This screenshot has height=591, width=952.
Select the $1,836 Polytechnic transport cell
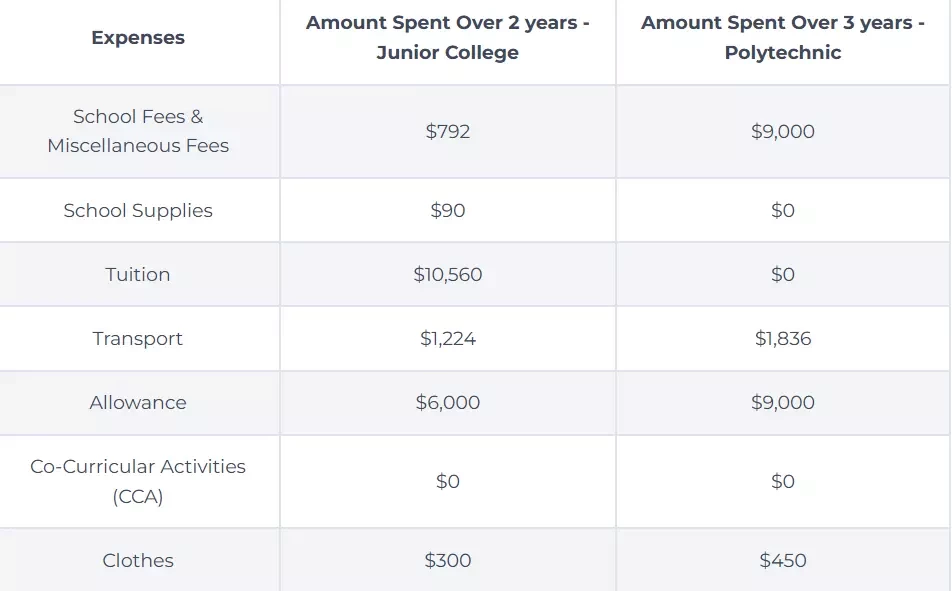click(x=783, y=338)
